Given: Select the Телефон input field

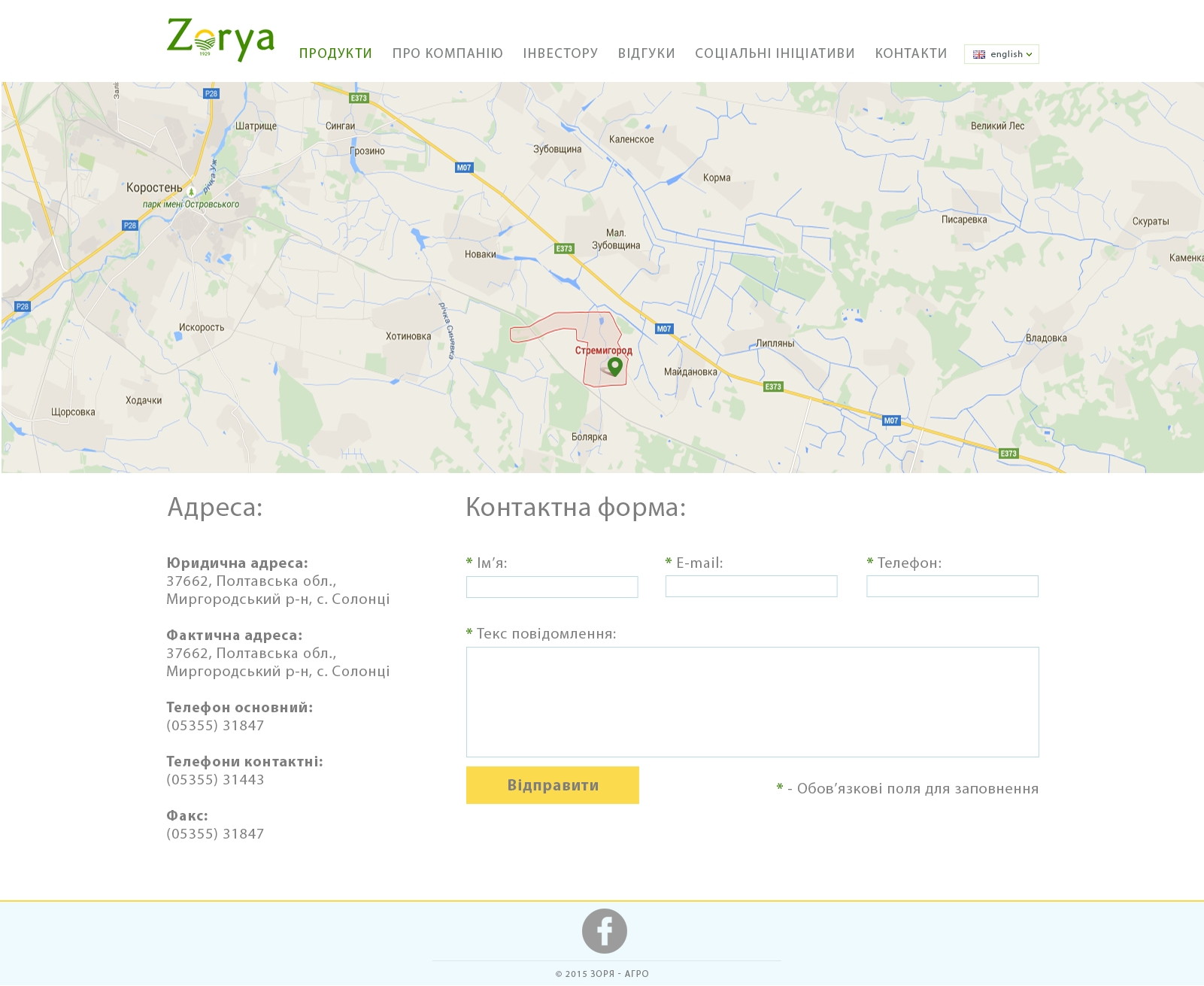Looking at the screenshot, I should point(952,587).
